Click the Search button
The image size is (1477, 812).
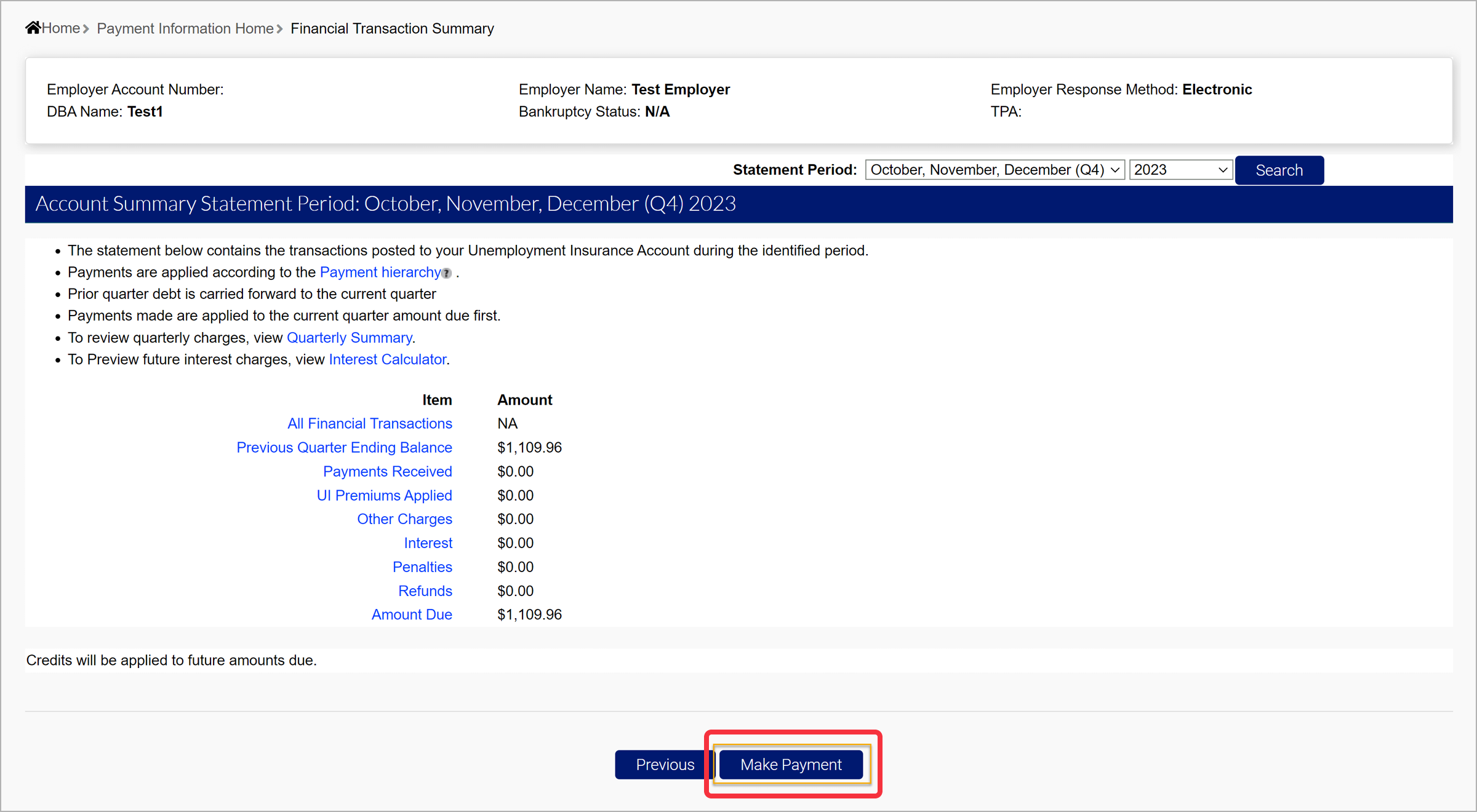tap(1279, 170)
